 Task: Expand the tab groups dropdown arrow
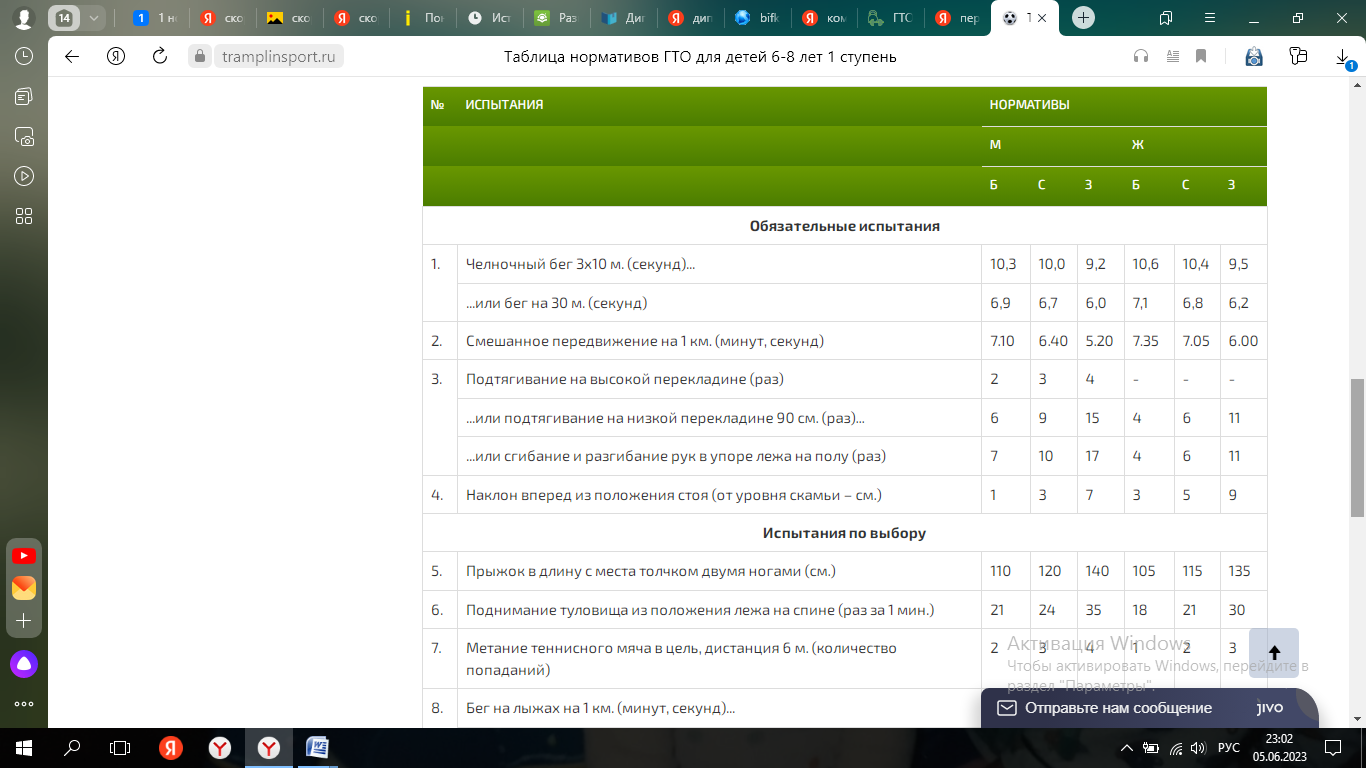pyautogui.click(x=94, y=18)
